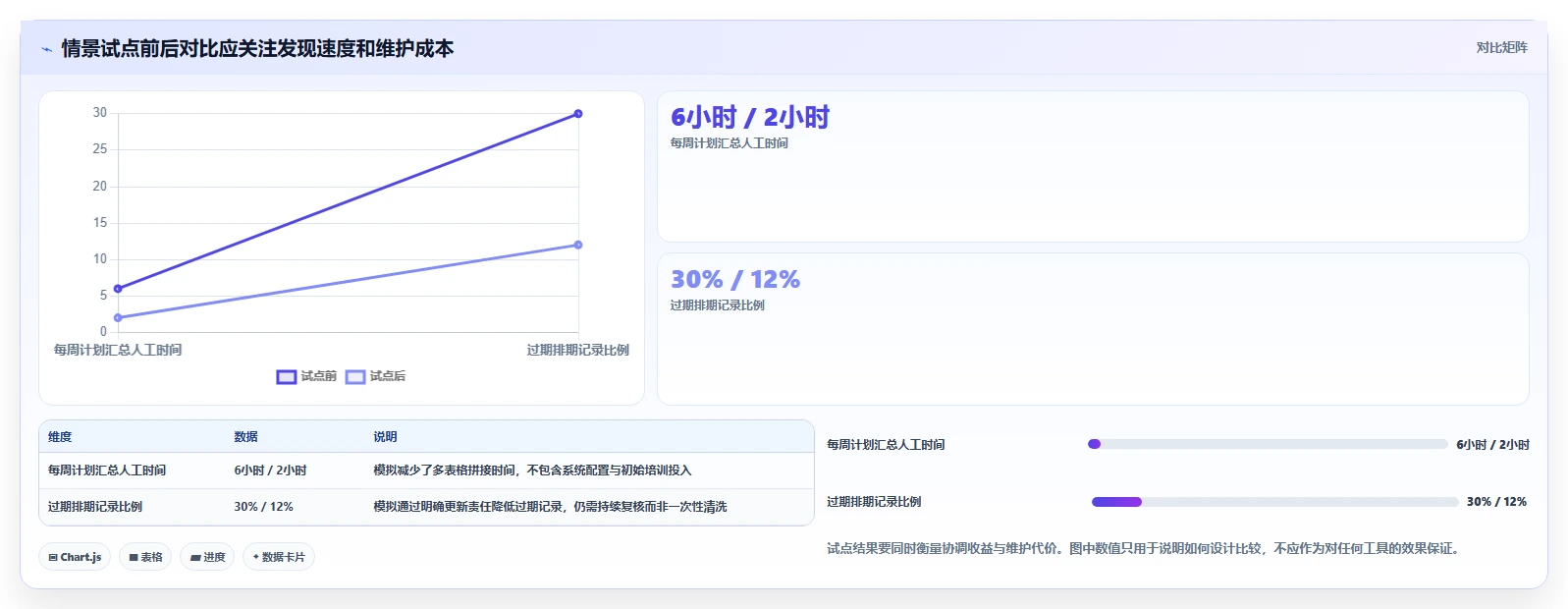
Task: Click the 6小时 / 2小时 progress value
Action: [x=1492, y=445]
